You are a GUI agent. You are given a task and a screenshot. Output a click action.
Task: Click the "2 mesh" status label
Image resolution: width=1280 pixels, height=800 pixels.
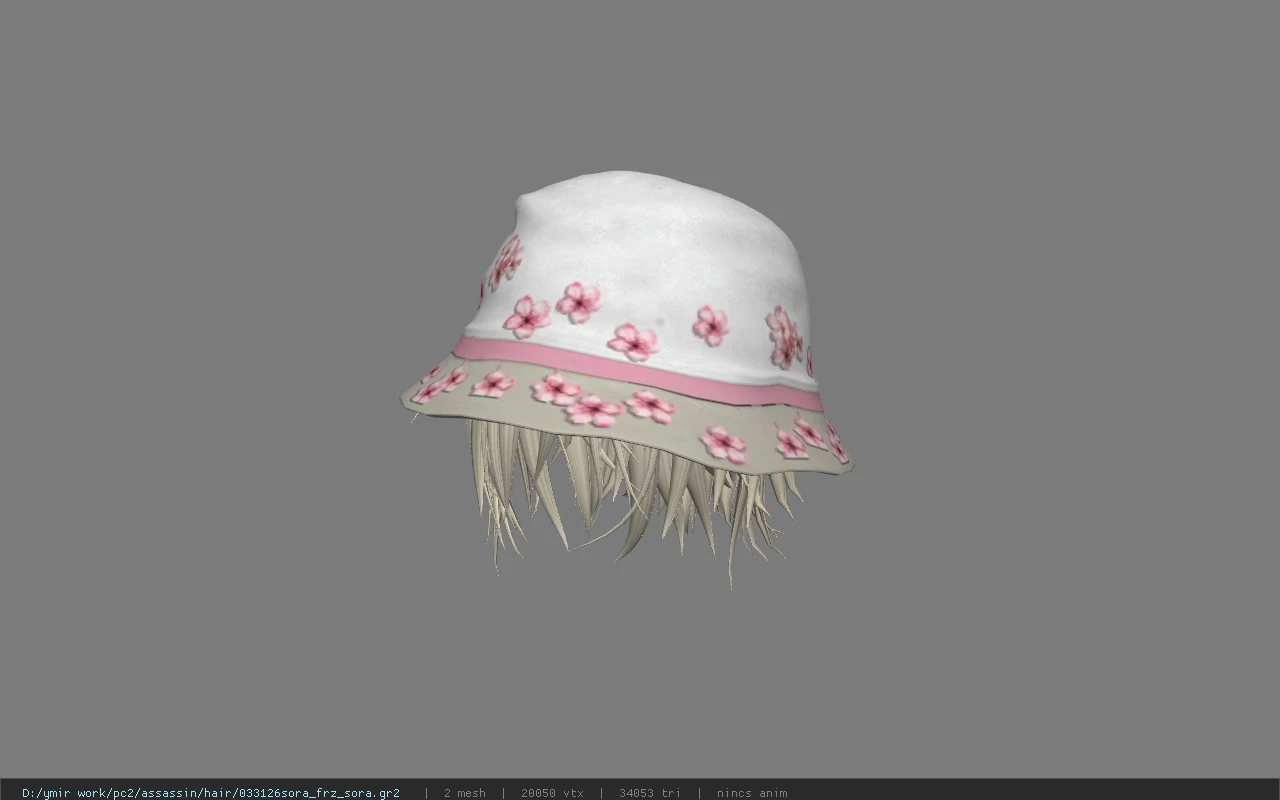coord(465,793)
